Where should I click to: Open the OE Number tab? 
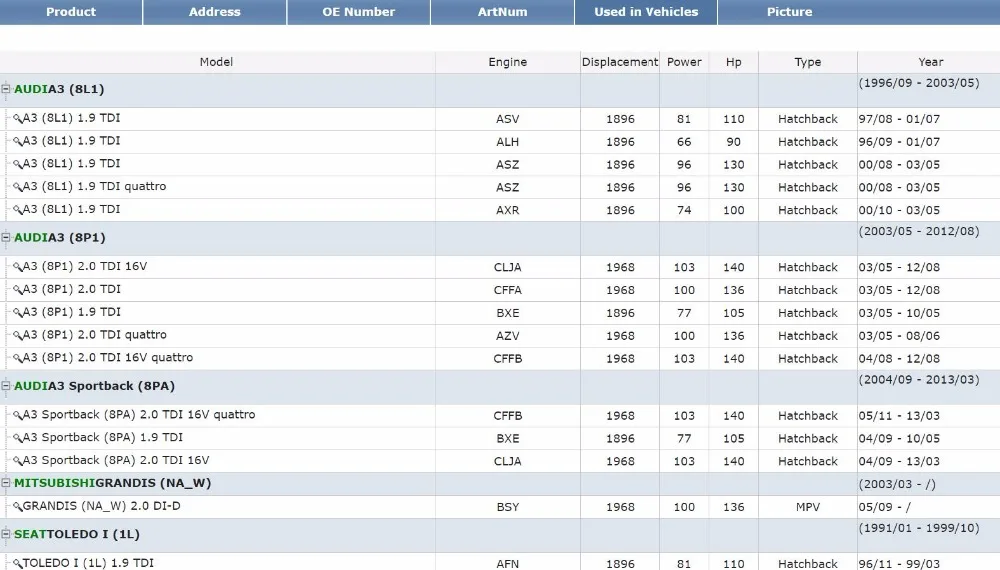[x=358, y=12]
